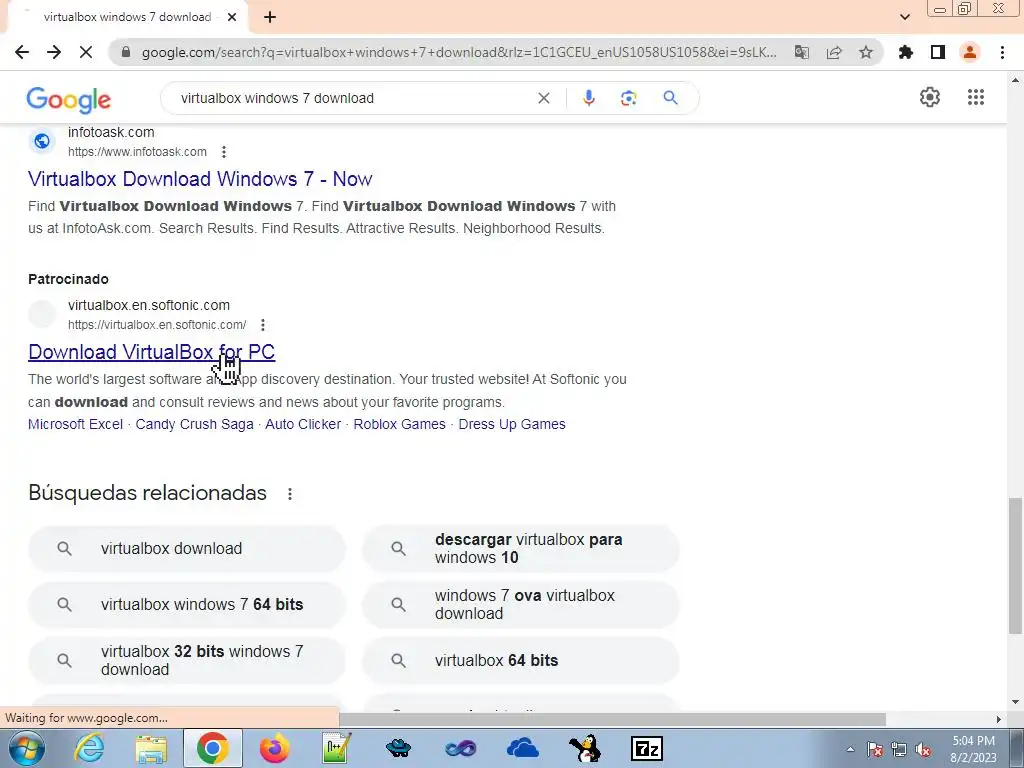Search related: windows 7 ova virtualbox download
Screen dimensions: 1024x768
(521, 605)
